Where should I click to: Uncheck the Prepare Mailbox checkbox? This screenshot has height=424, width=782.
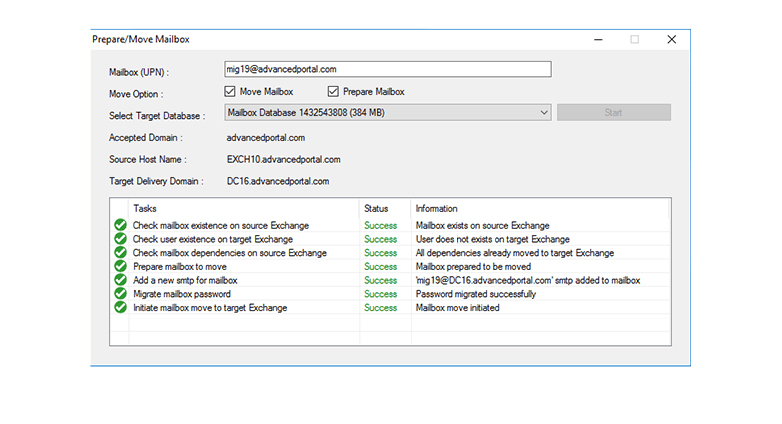[333, 91]
